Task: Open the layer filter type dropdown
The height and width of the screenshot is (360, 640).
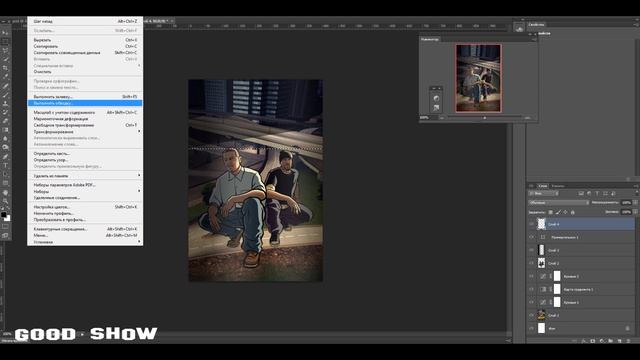Action: tap(543, 193)
